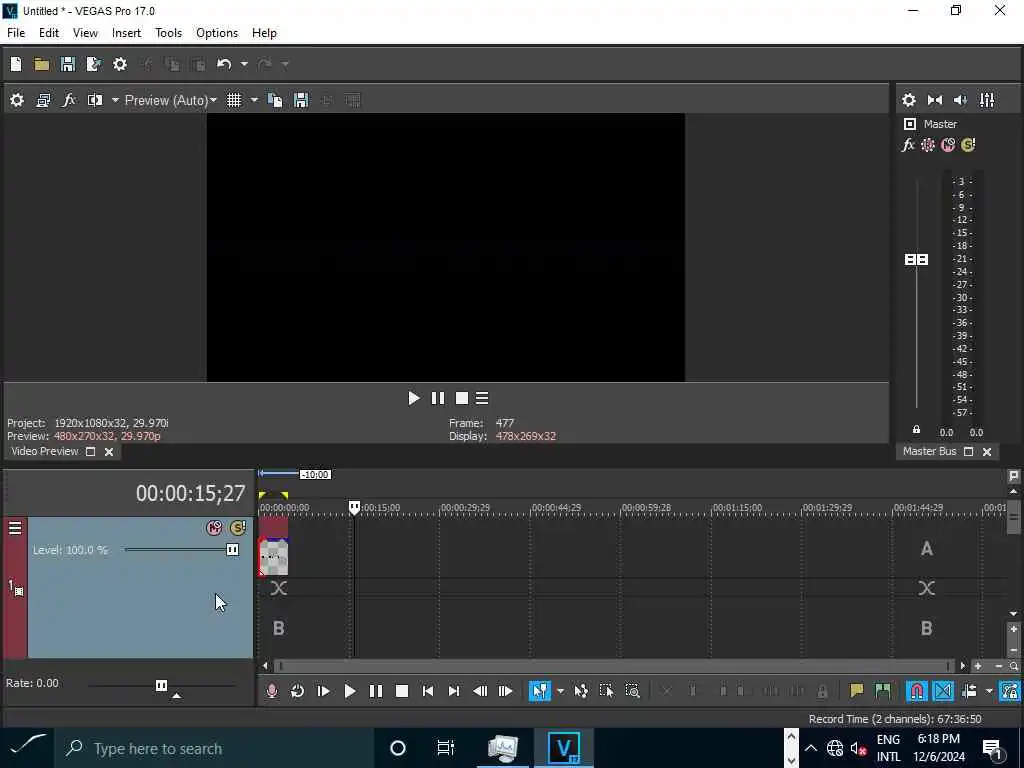Select the Master Bus tab label
The image size is (1024, 768).
pos(929,451)
